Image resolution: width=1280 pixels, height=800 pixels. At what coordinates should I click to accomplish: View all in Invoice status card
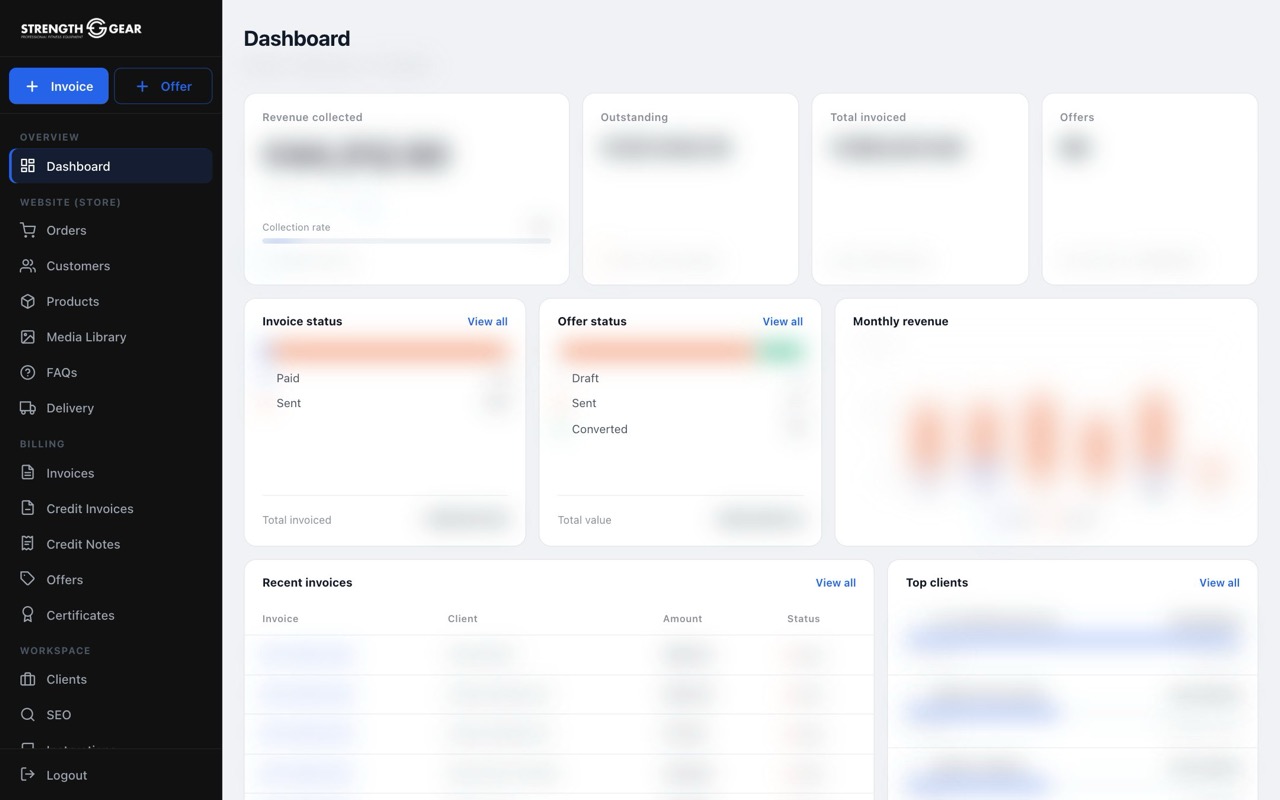click(x=487, y=322)
